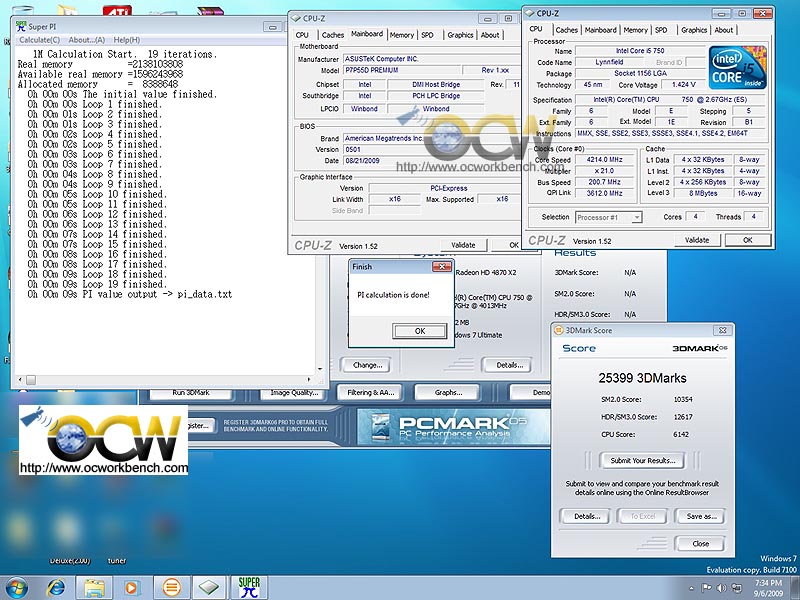Click the Image Quality... button
Viewport: 800px width, 600px height.
coord(294,393)
